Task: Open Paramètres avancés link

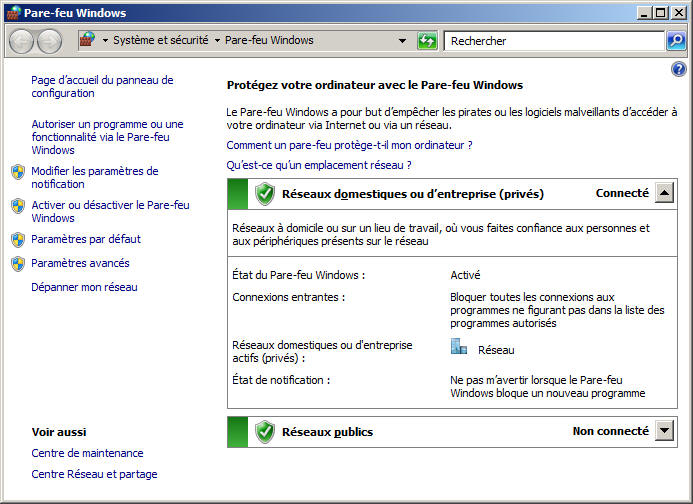Action: click(80, 263)
